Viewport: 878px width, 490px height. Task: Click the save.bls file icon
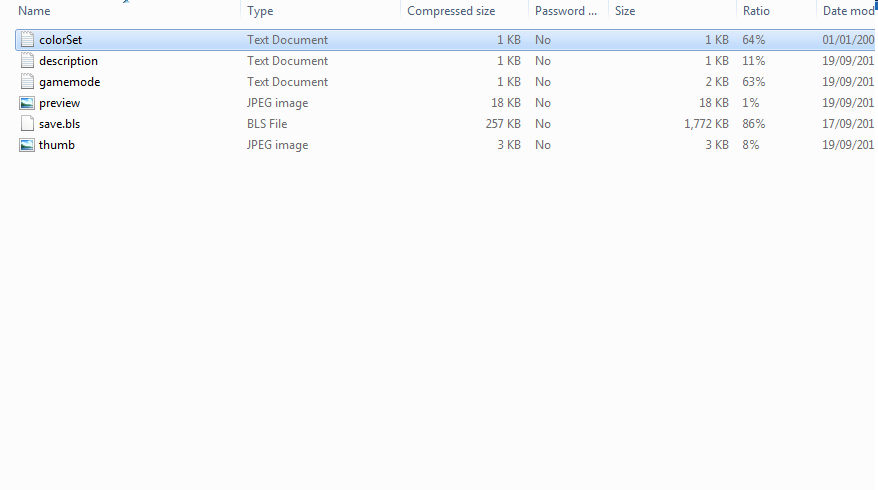(x=27, y=124)
